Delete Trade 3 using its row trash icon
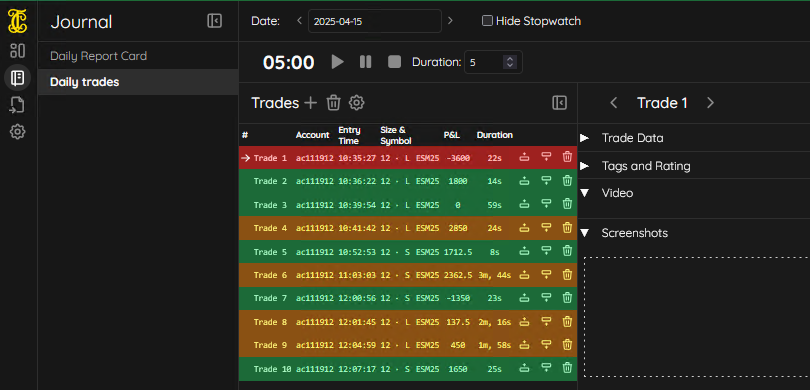 tap(567, 205)
